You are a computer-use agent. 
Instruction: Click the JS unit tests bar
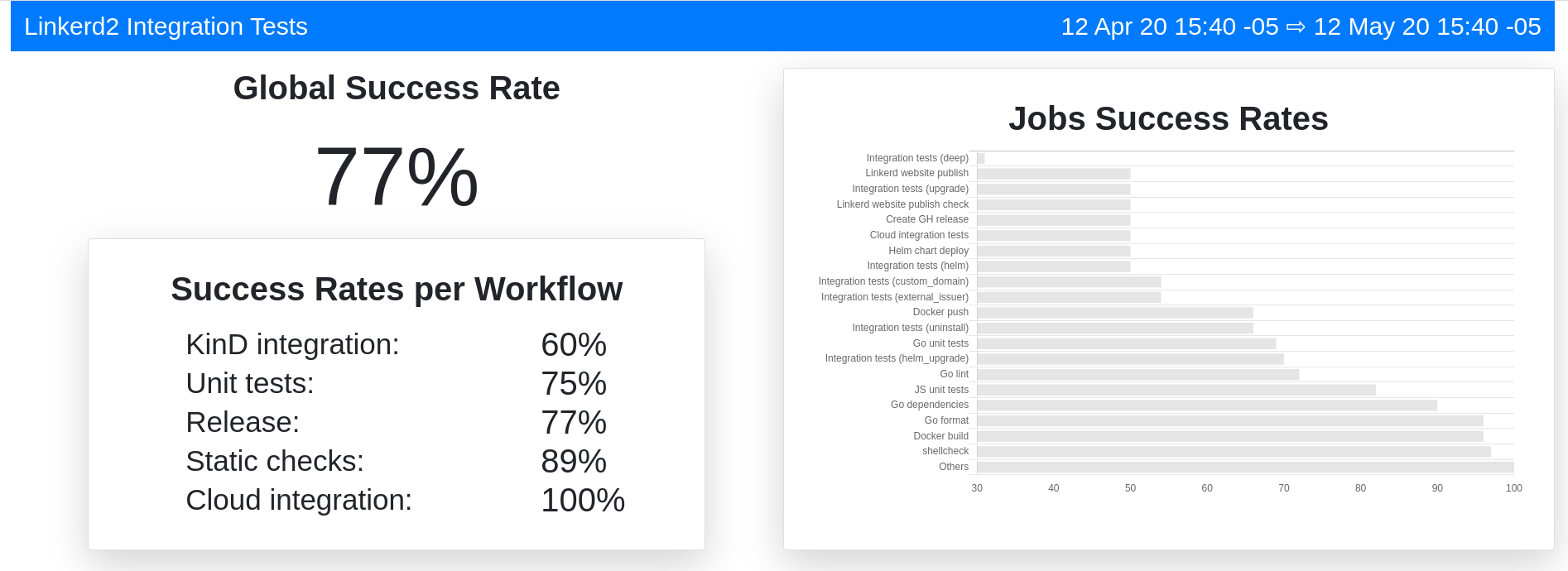(1176, 390)
